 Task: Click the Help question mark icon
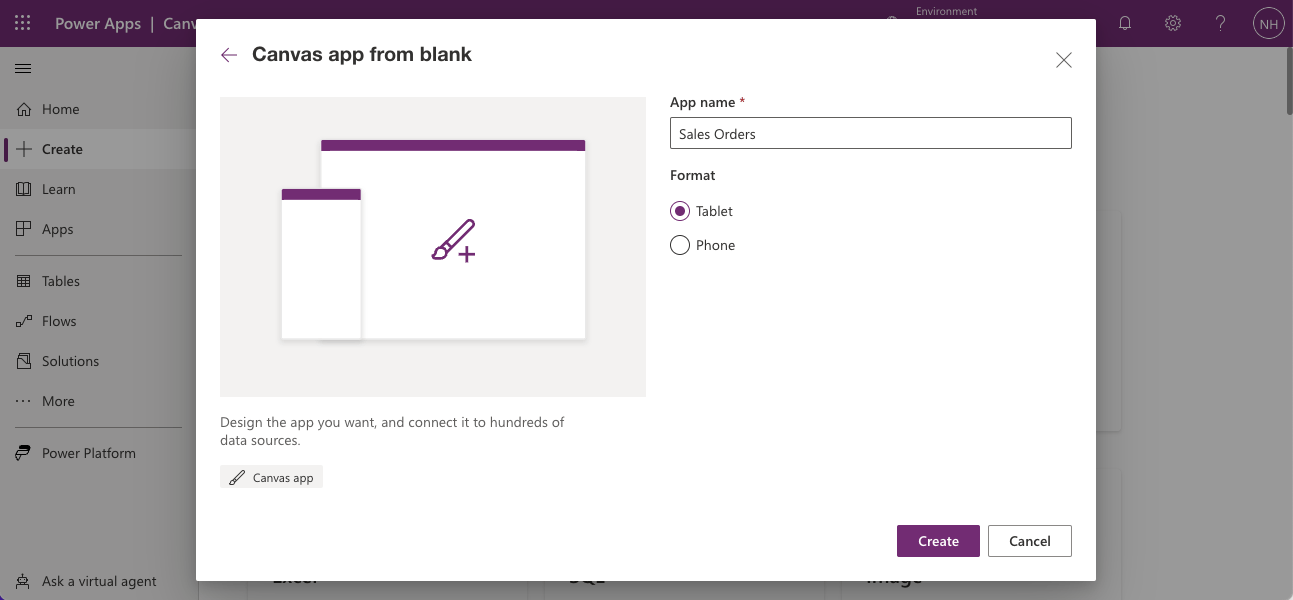tap(1221, 23)
